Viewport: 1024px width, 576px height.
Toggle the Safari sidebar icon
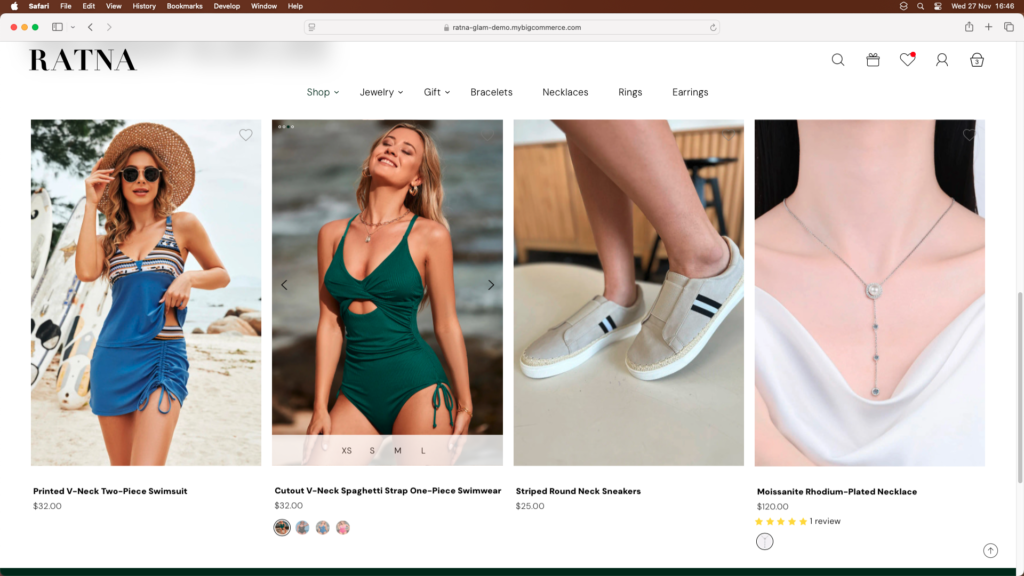coord(57,27)
